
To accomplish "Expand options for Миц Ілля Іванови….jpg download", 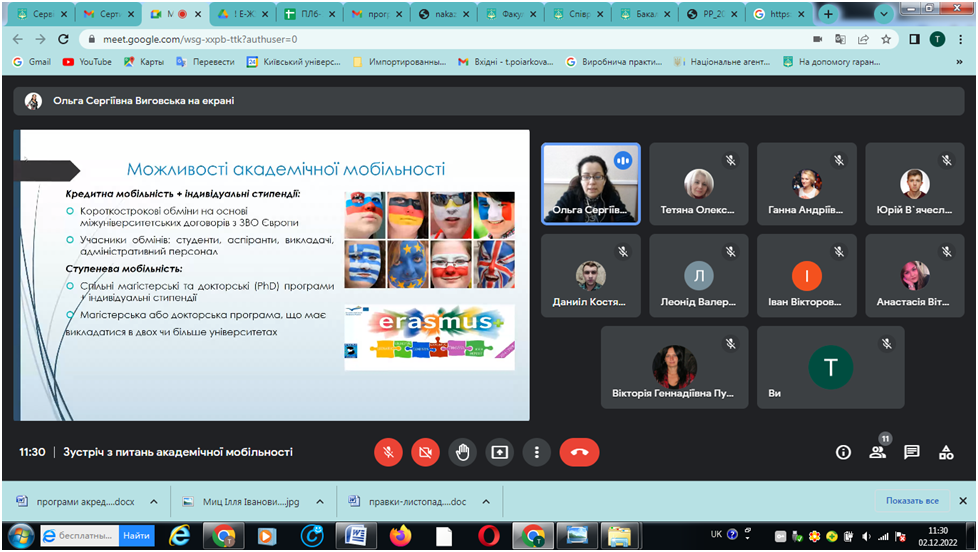I will pos(320,501).
